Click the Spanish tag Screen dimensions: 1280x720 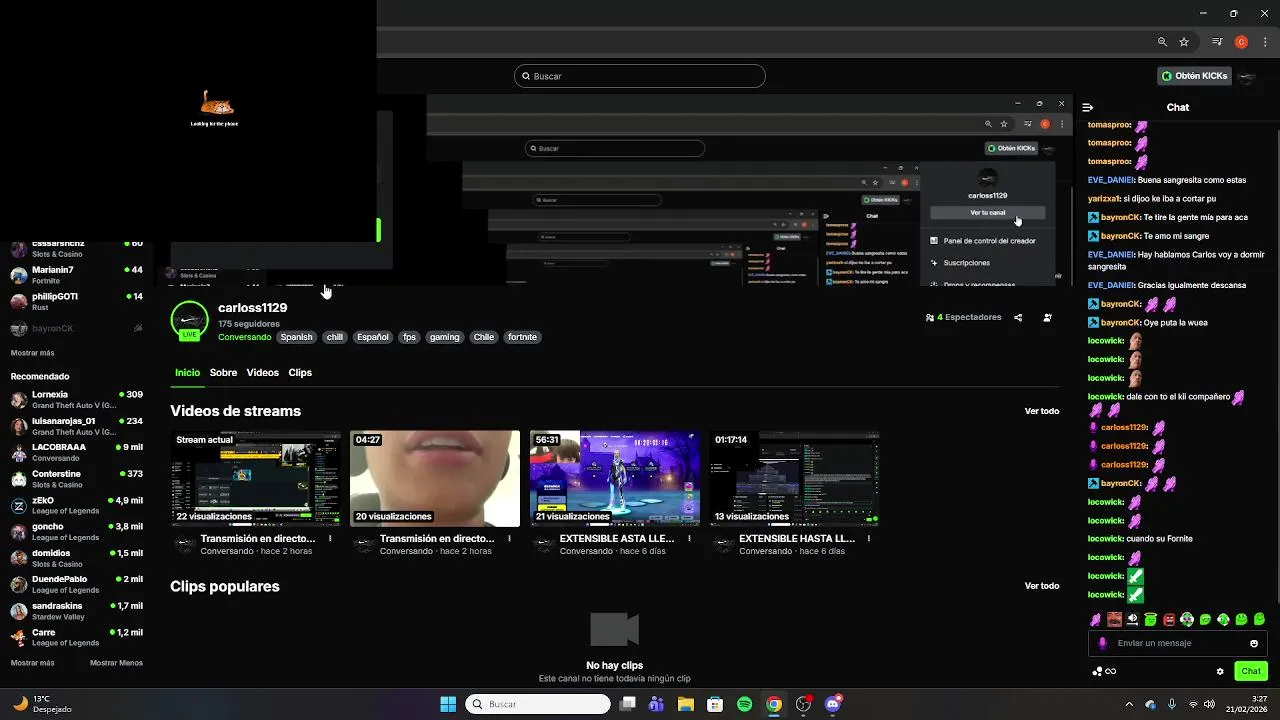click(x=296, y=337)
